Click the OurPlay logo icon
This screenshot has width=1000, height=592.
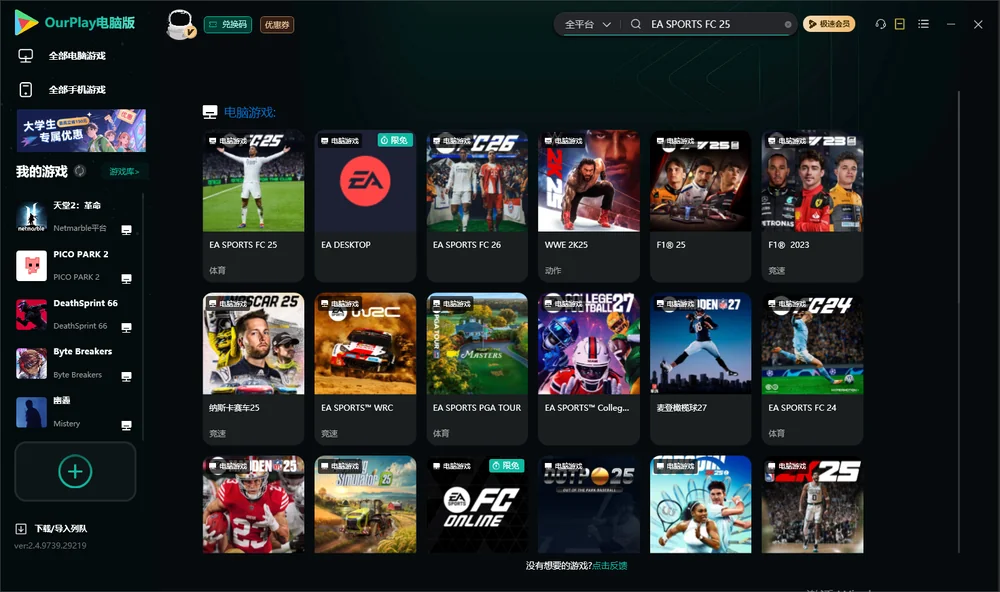coord(26,22)
